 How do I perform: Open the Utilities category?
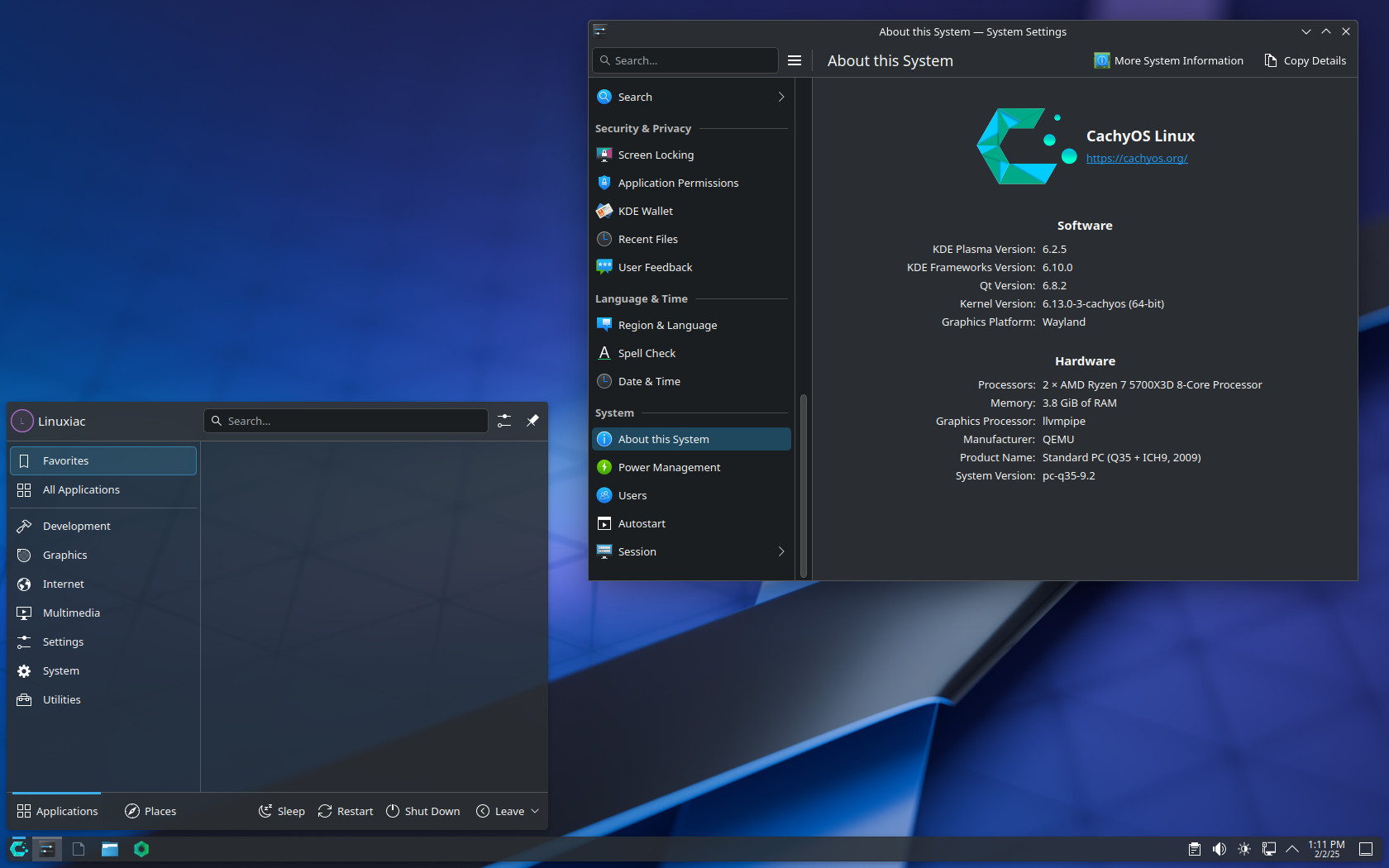pos(103,699)
